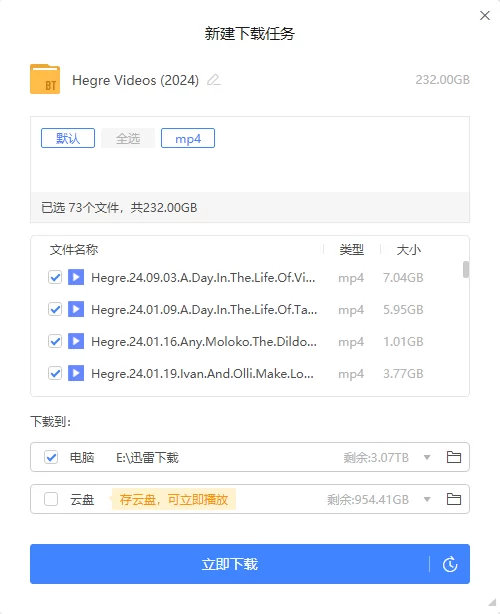
Task: Sort by 类型 column header
Action: (352, 249)
